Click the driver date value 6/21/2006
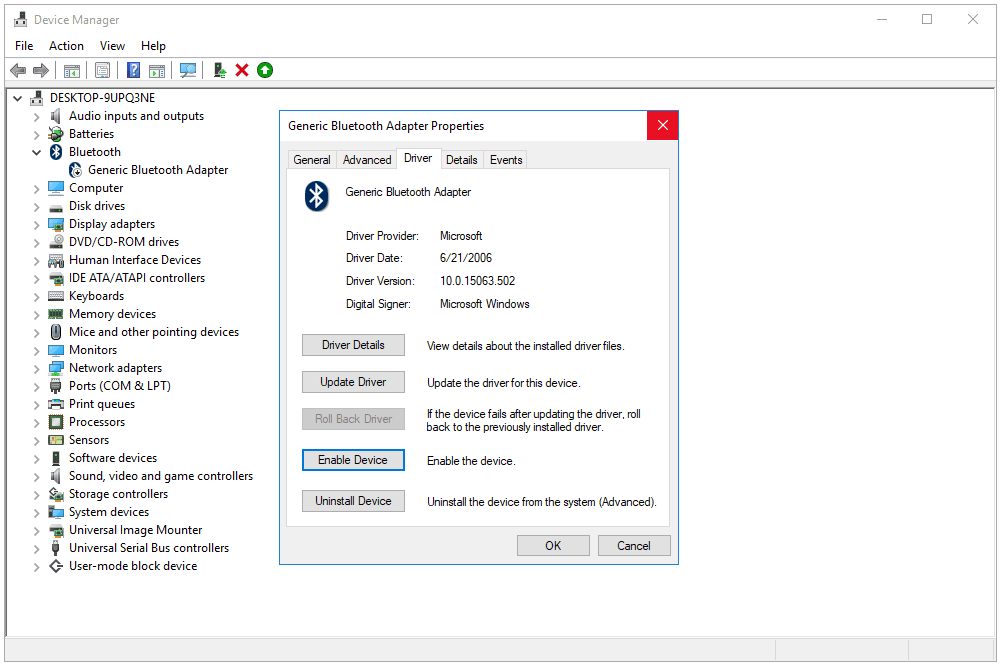Viewport: 1002px width, 668px height. click(466, 258)
